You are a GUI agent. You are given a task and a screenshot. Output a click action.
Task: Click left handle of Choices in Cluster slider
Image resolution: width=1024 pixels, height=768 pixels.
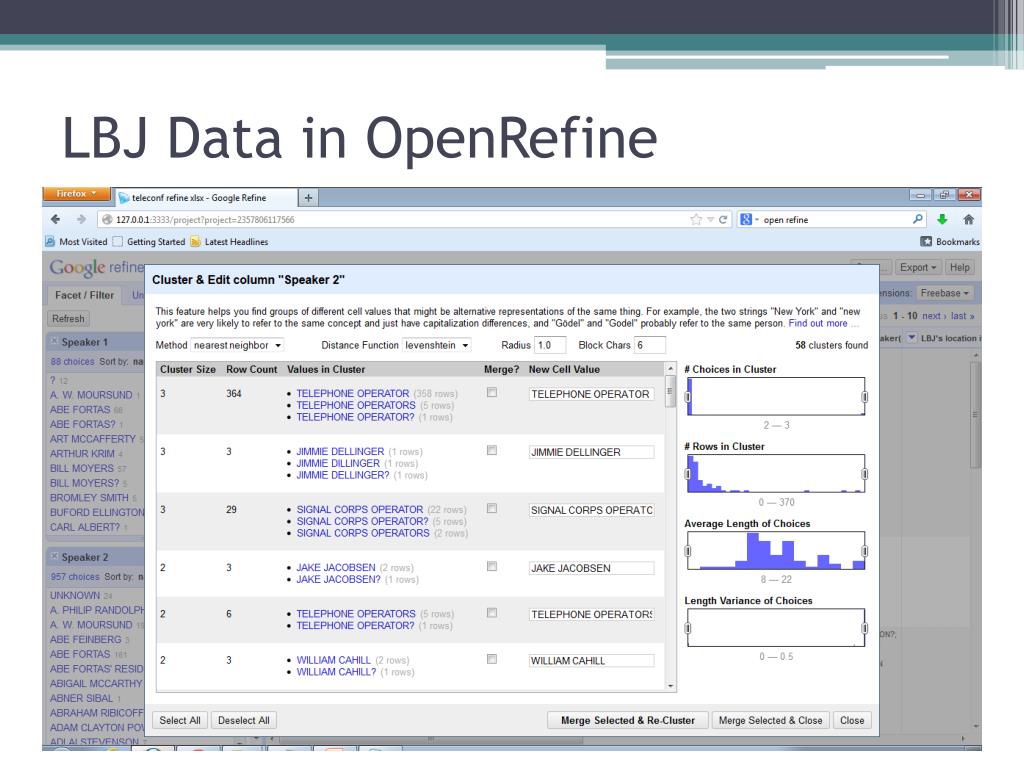pos(688,396)
